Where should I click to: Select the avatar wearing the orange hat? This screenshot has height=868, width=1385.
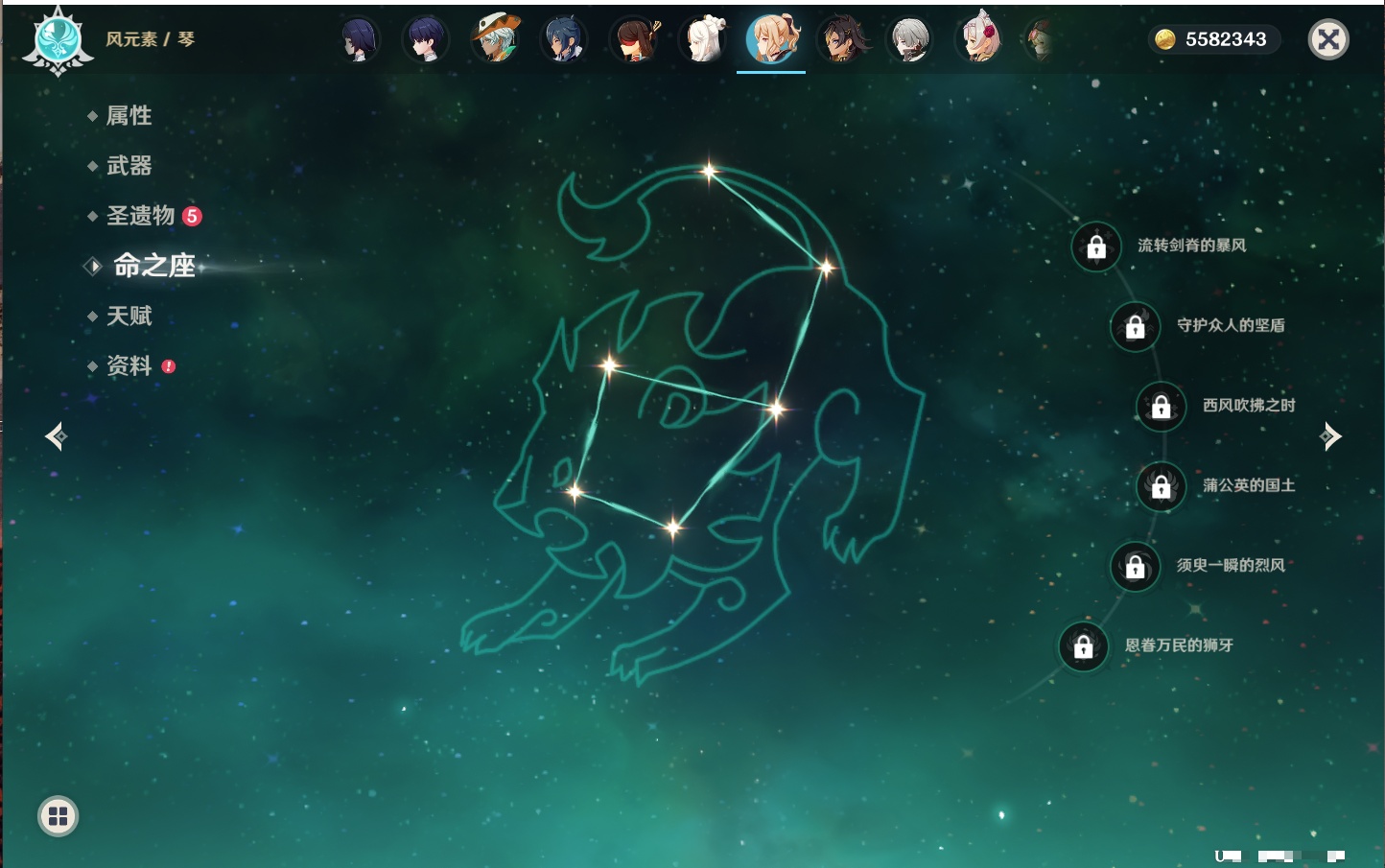click(495, 39)
